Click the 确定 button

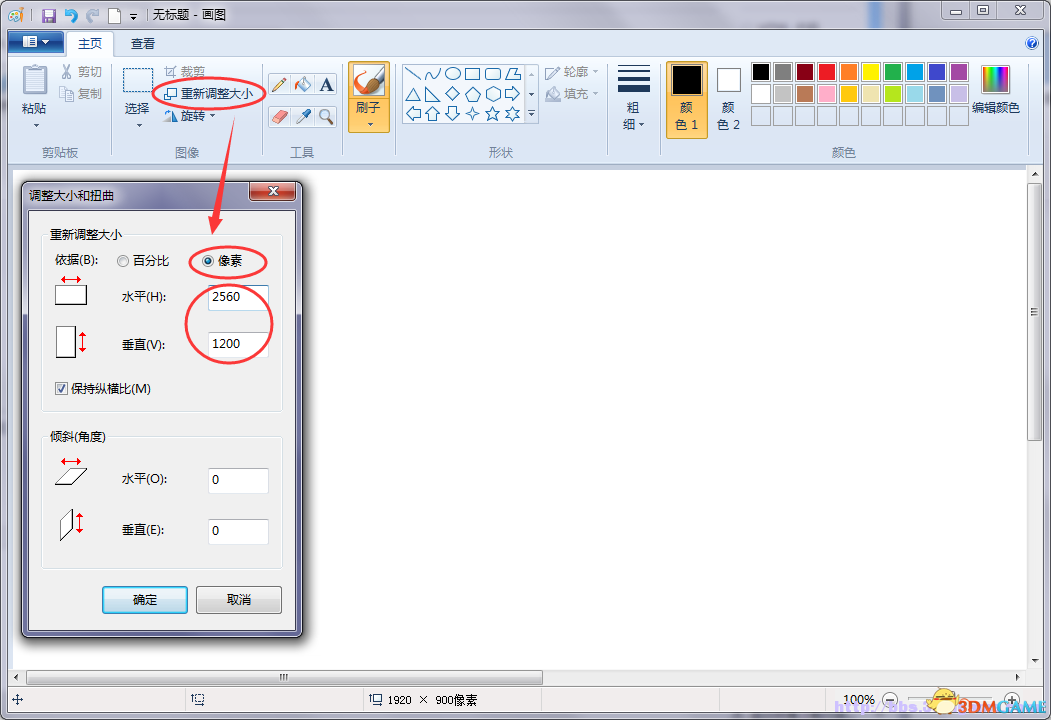coord(145,600)
